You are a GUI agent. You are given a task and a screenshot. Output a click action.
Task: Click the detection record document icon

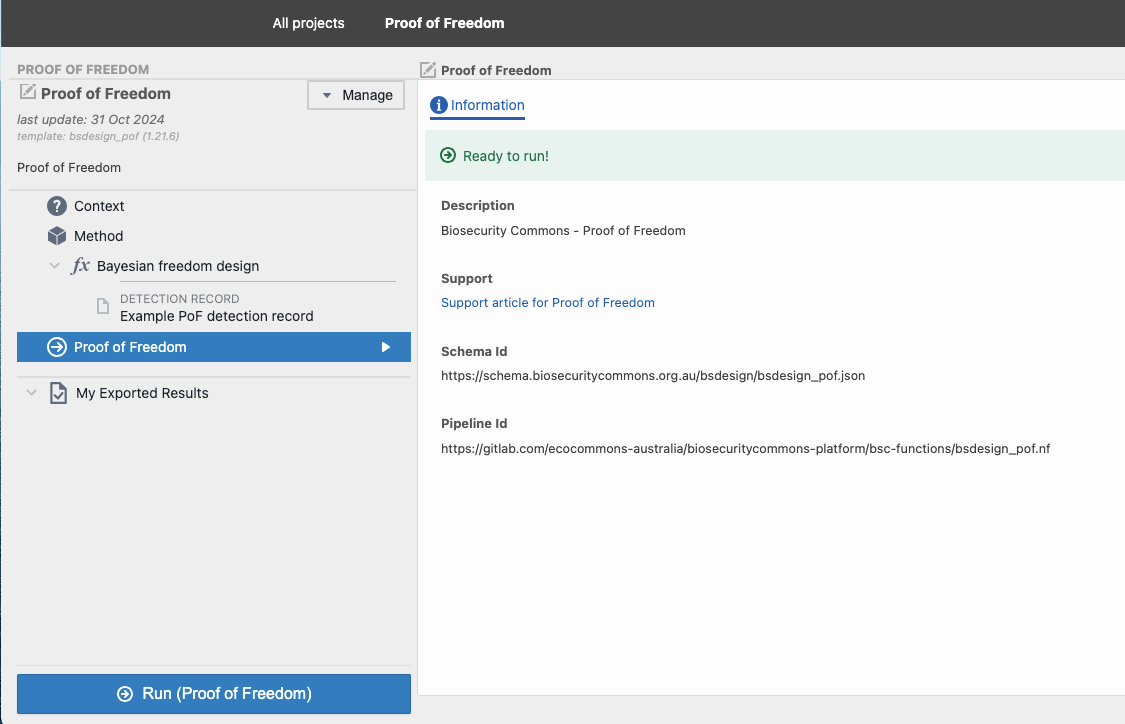103,306
